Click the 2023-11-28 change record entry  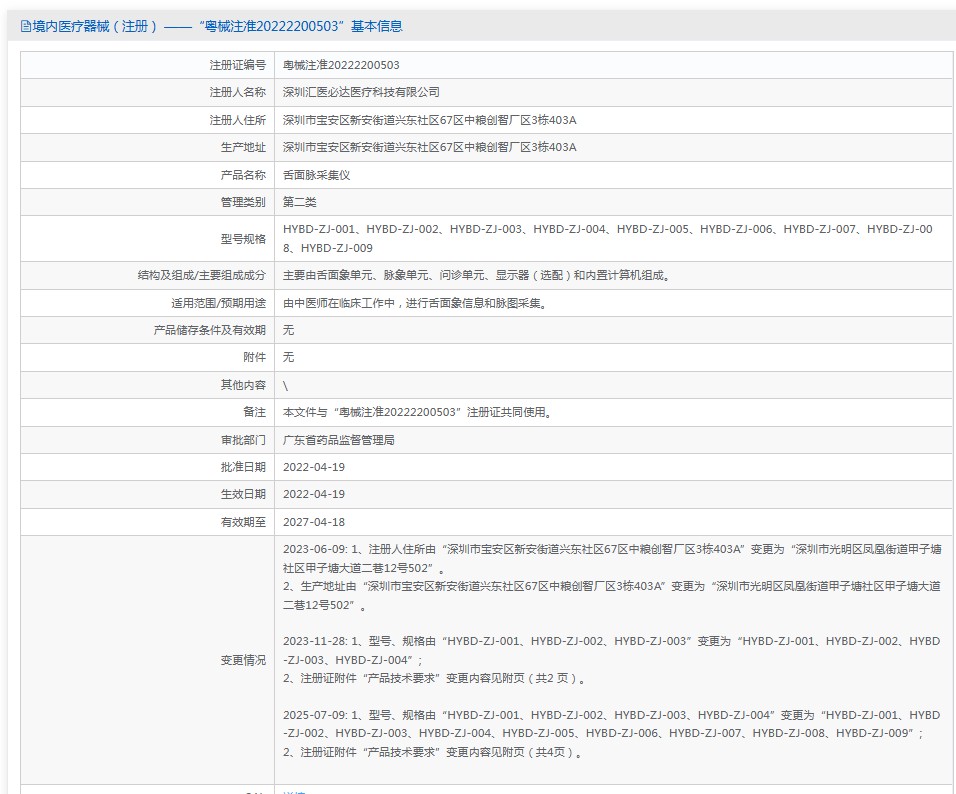pos(612,660)
